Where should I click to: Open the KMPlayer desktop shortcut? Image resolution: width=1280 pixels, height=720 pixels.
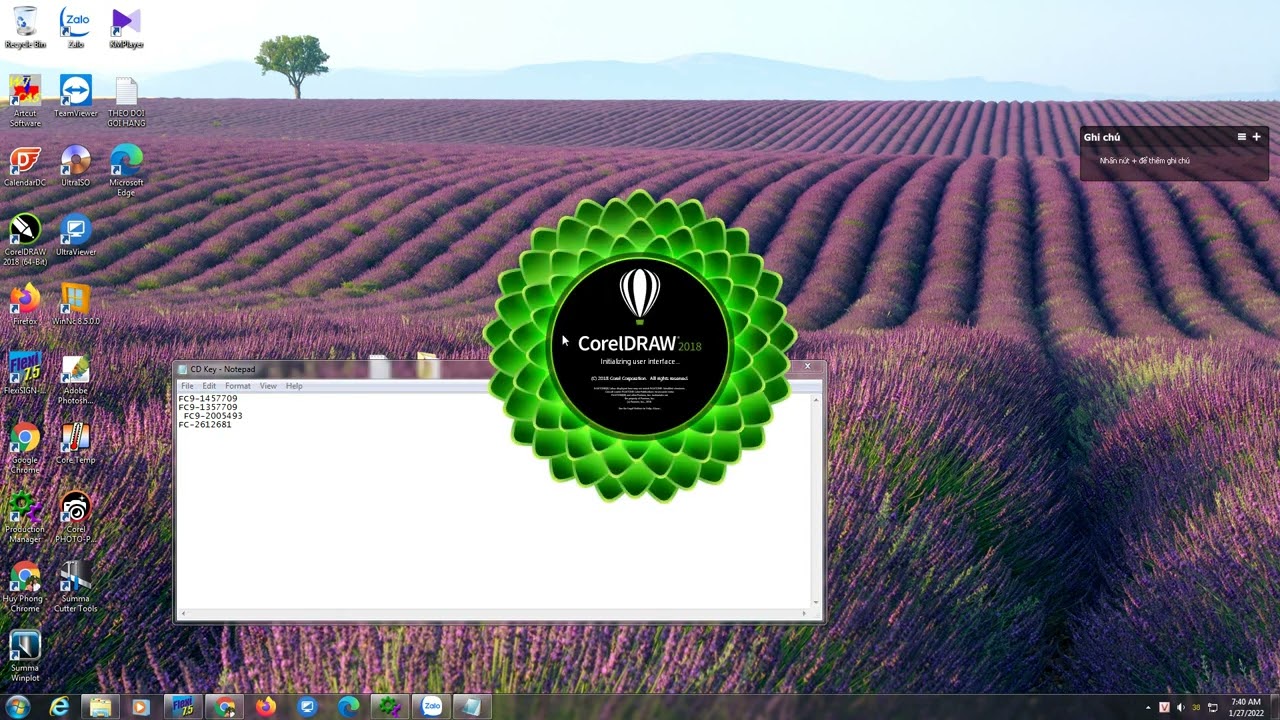(126, 27)
